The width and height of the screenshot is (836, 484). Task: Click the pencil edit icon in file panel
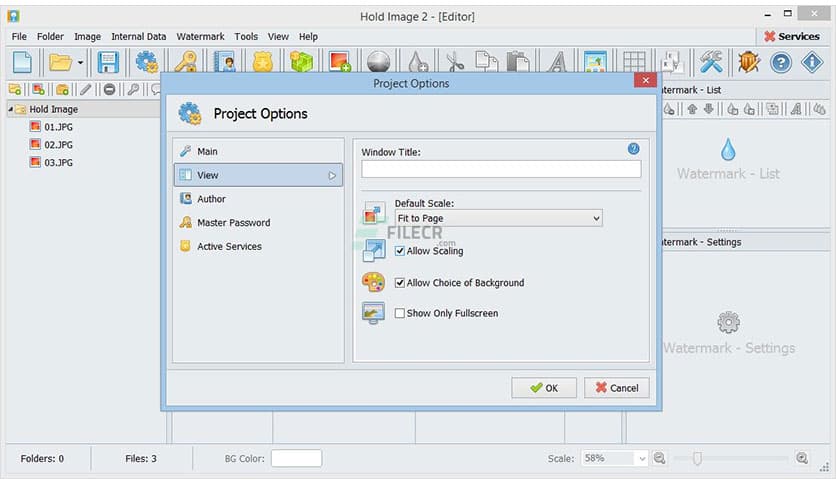coord(85,90)
